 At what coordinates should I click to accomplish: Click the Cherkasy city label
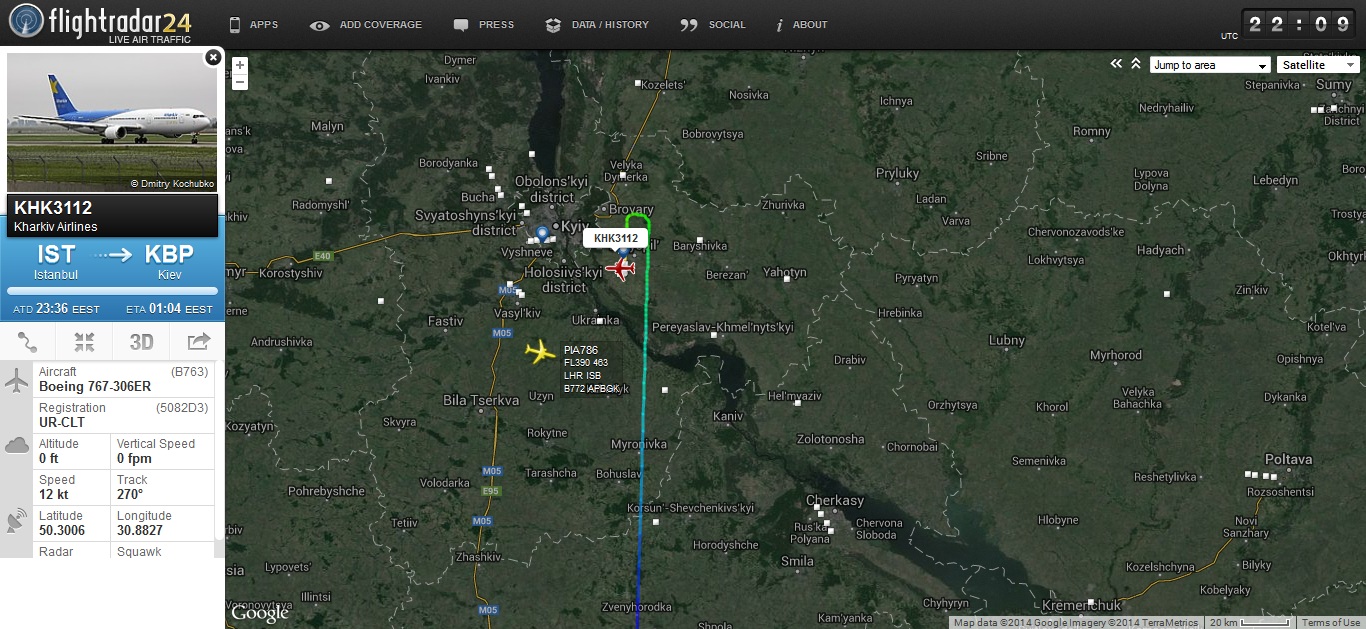835,501
